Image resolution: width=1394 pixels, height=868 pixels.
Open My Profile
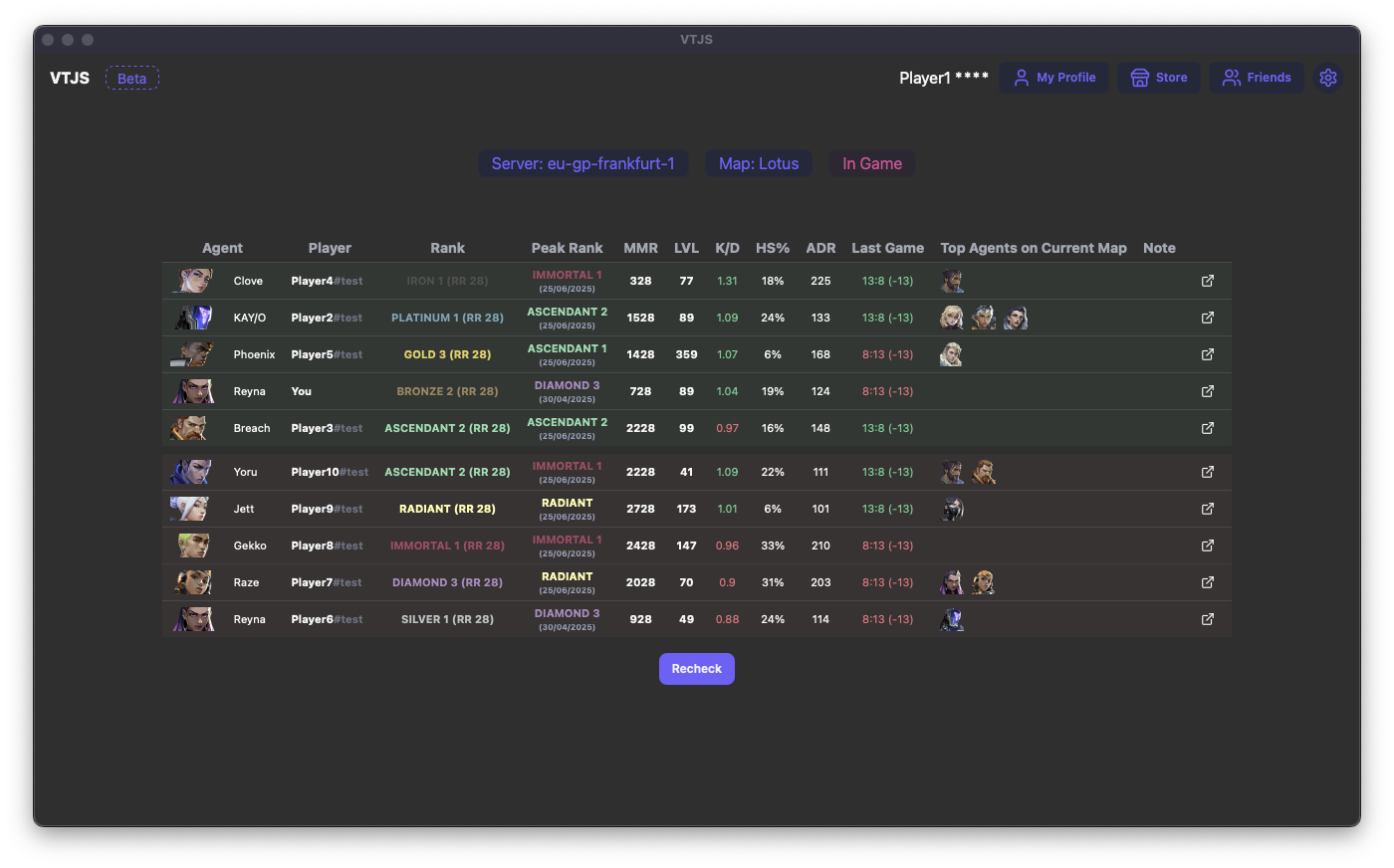click(1054, 78)
